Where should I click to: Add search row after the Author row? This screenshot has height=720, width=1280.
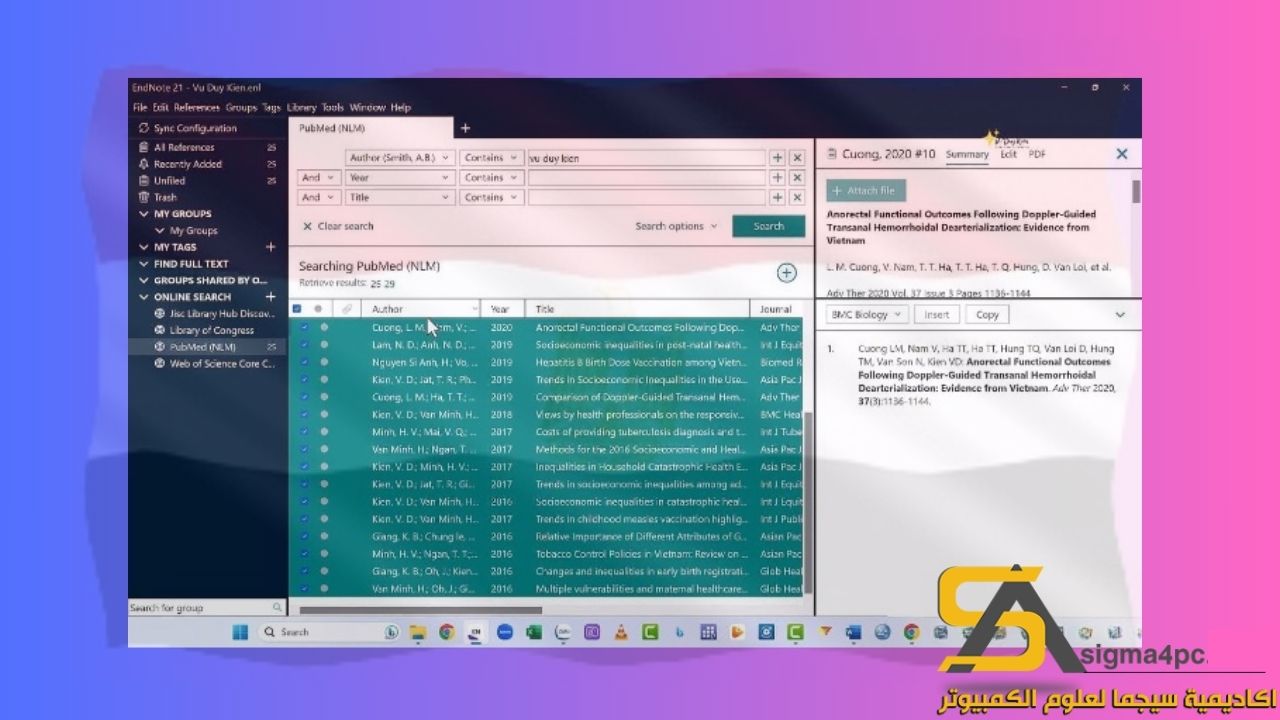tap(777, 158)
